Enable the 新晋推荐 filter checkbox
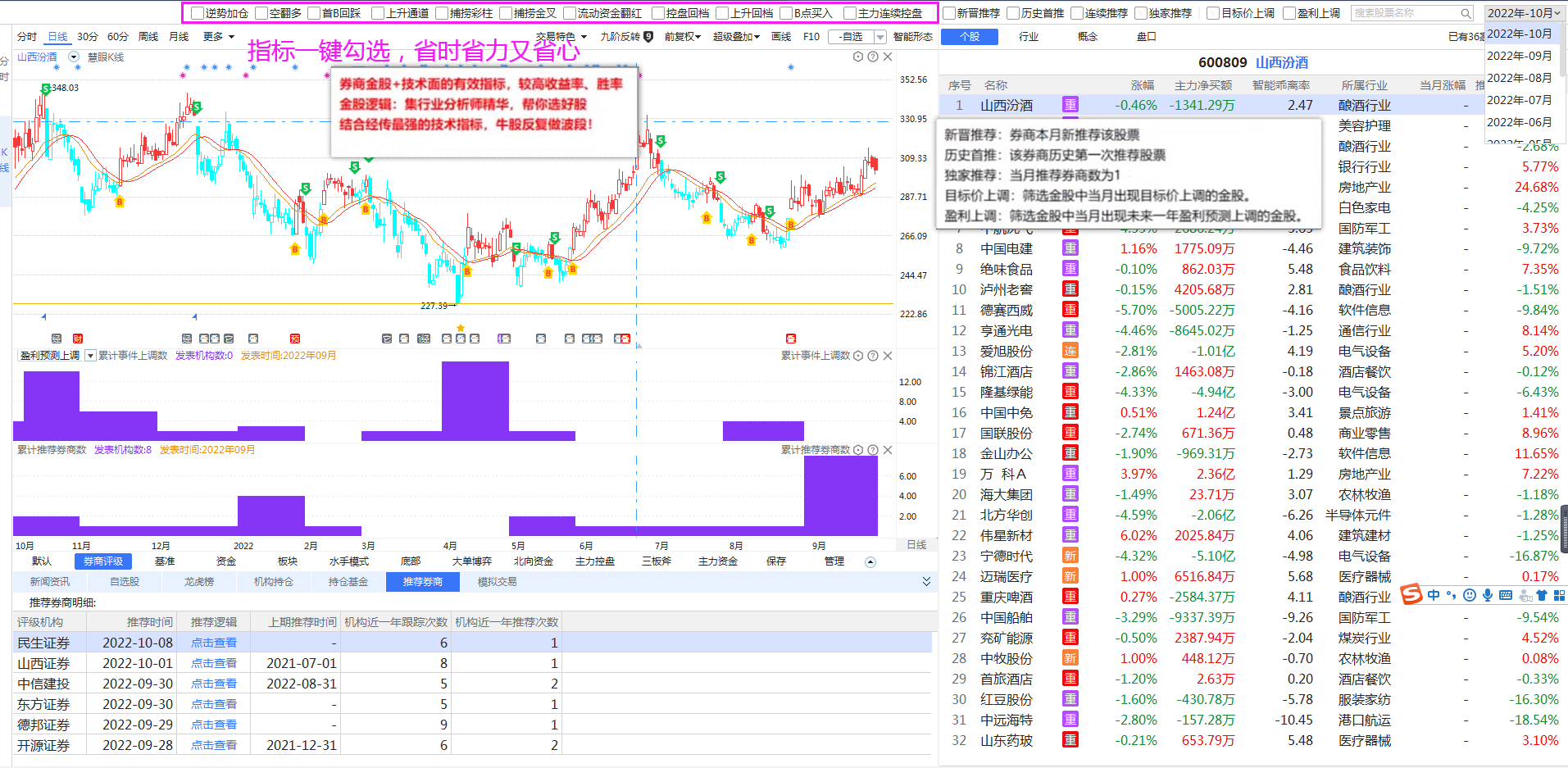1568x768 pixels. (949, 13)
